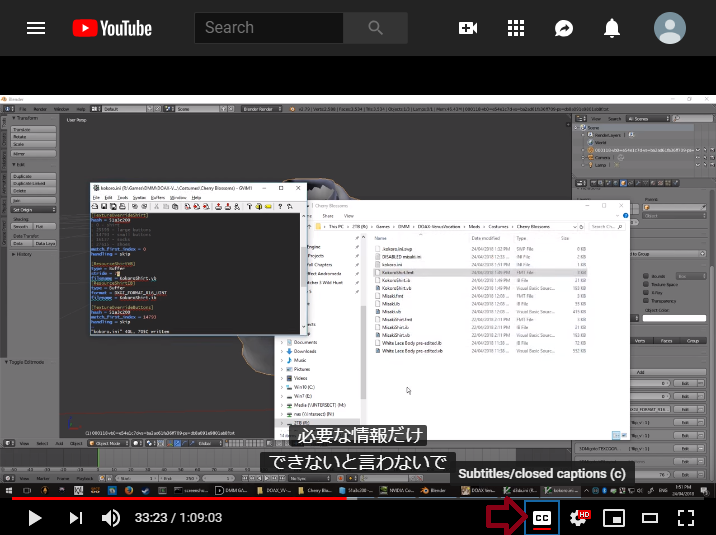
Task: Enter full screen mode
Action: (686, 518)
